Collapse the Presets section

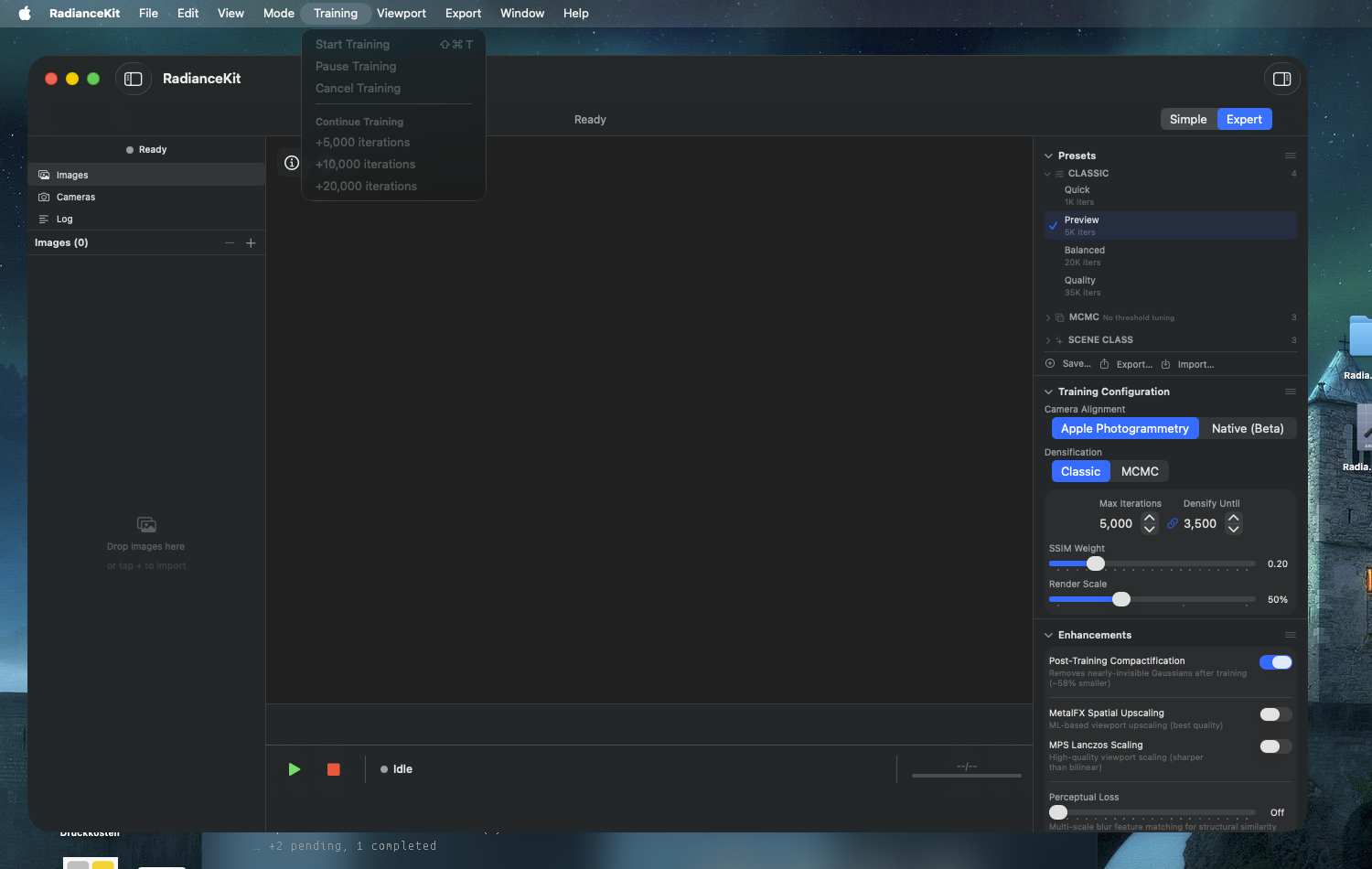1049,156
